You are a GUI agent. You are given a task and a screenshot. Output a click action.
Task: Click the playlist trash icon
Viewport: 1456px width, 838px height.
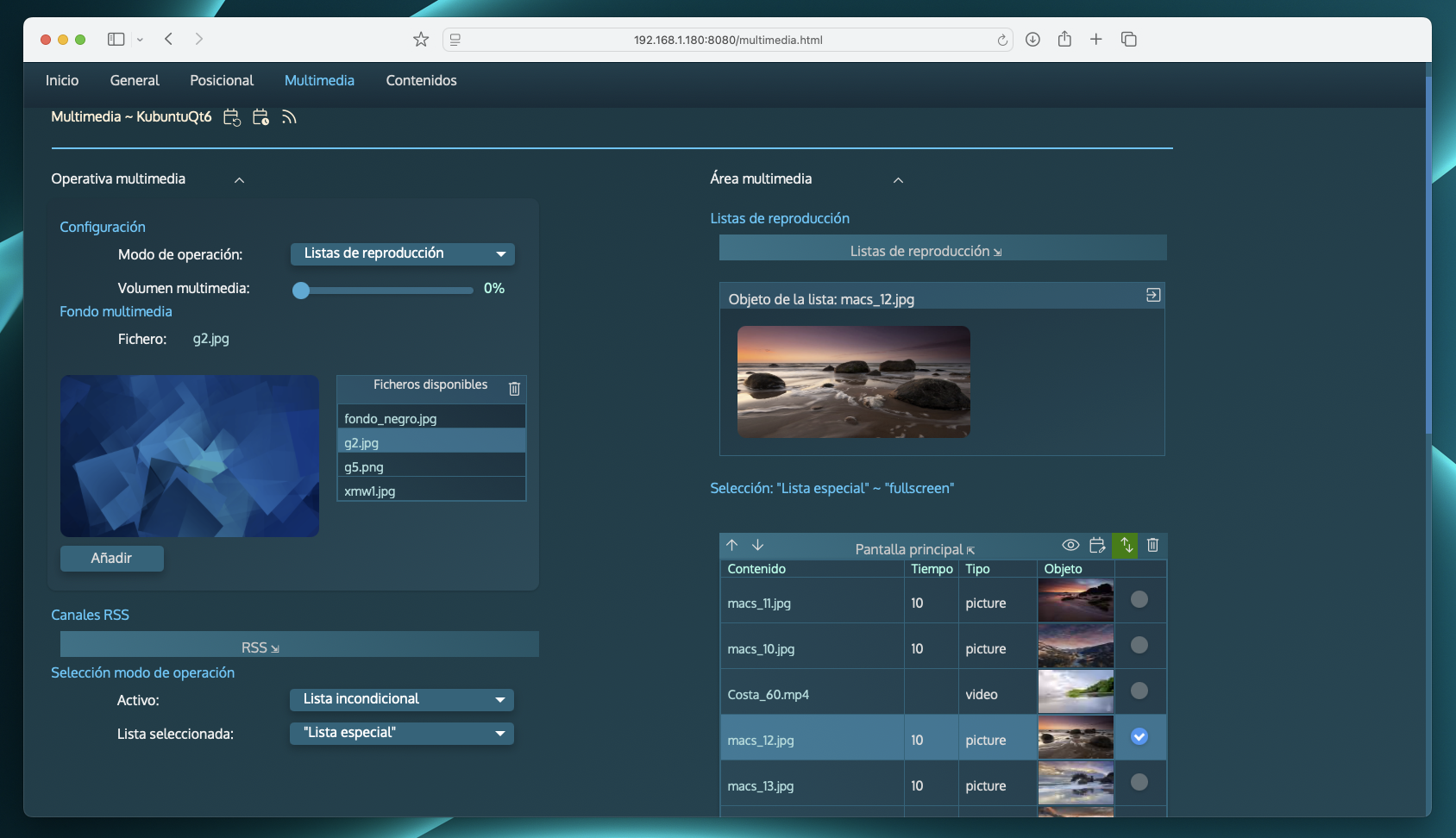(1152, 545)
